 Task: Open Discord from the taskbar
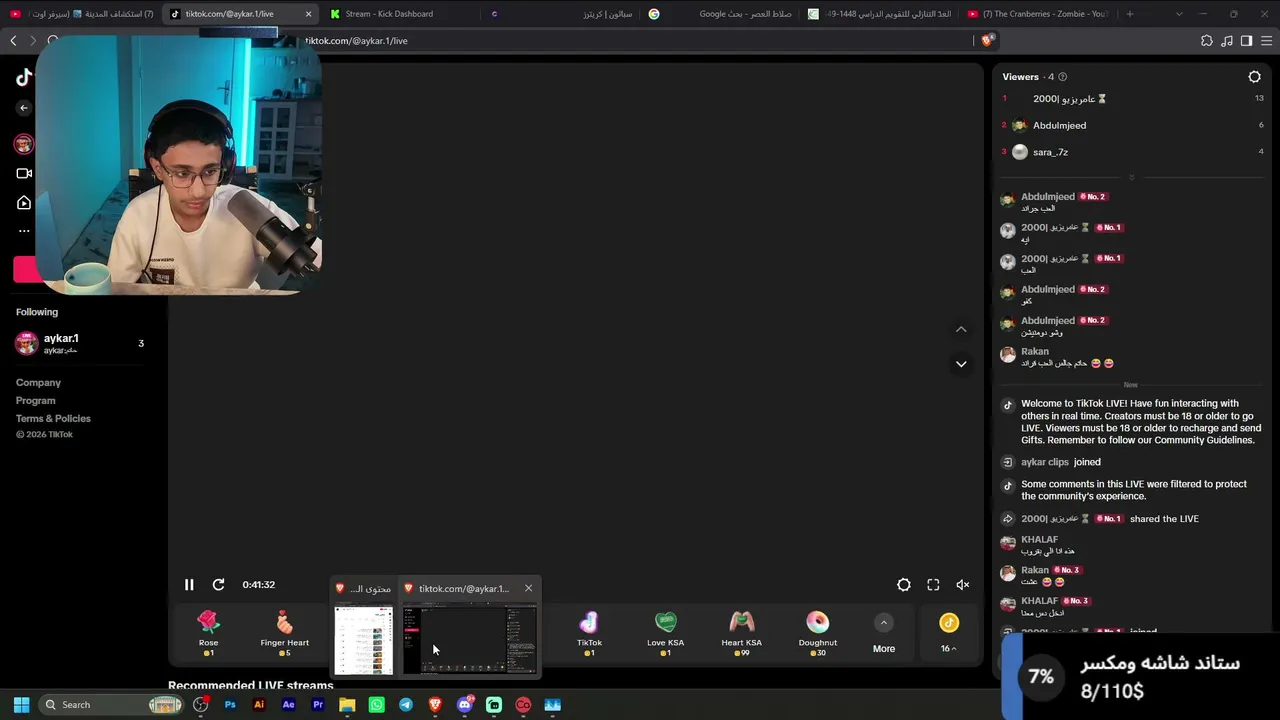pyautogui.click(x=464, y=705)
